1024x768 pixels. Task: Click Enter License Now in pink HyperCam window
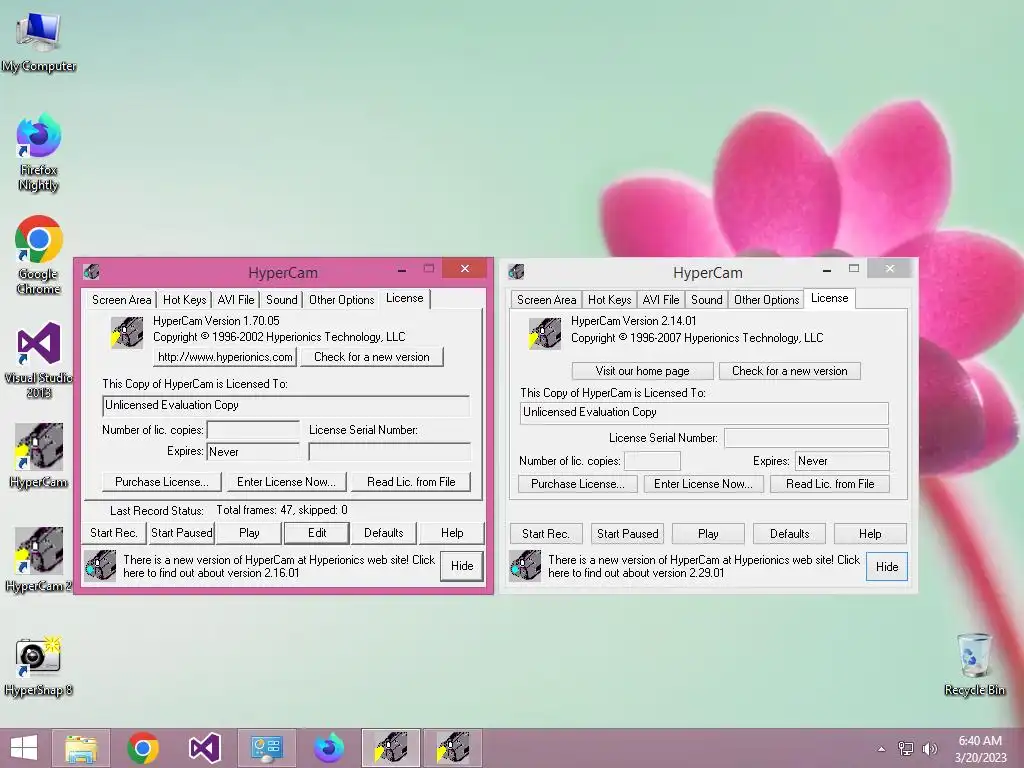coord(286,482)
